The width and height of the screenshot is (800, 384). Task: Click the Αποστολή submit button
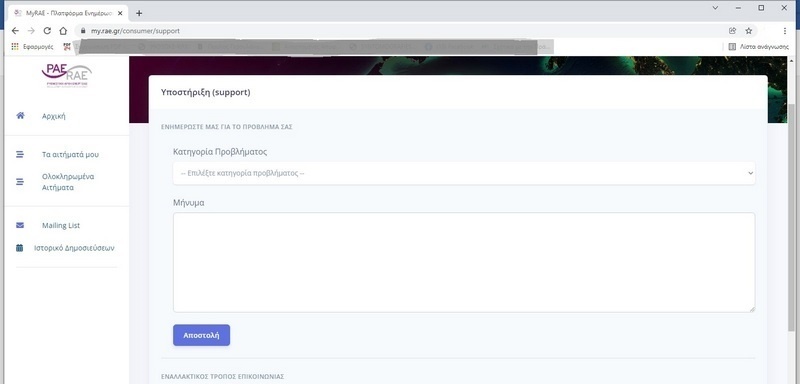[202, 335]
